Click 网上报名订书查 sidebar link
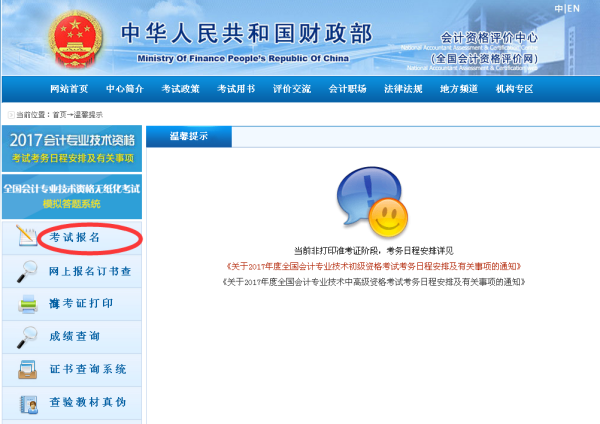 [x=90, y=271]
